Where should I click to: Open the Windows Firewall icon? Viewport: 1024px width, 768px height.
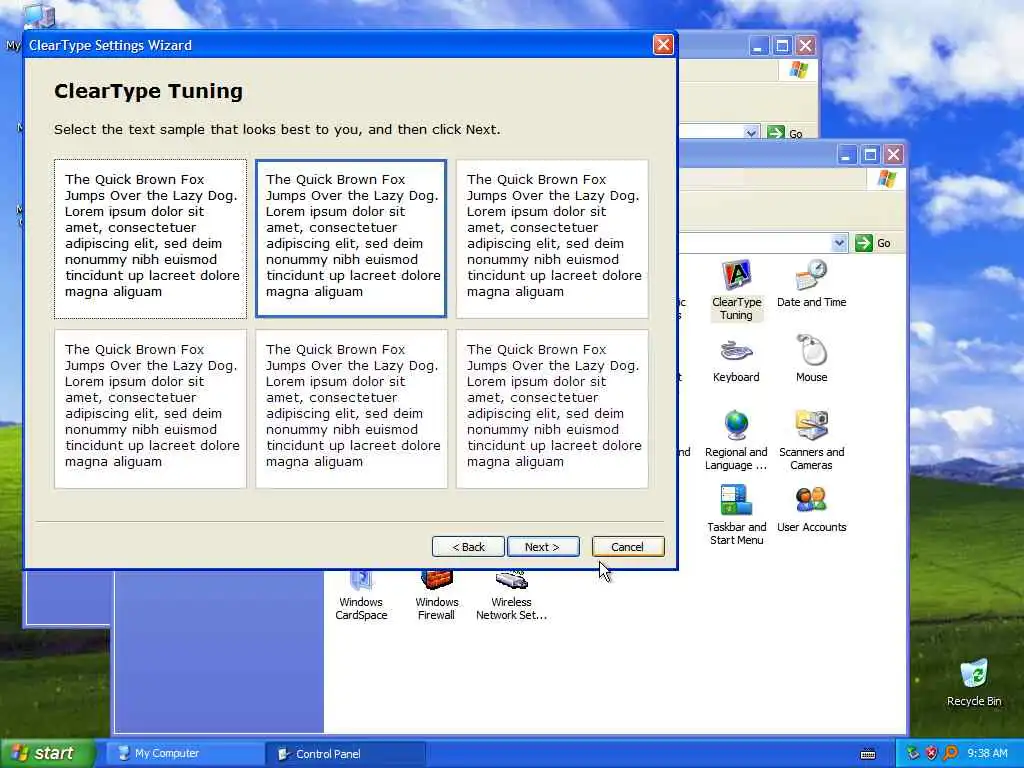pos(436,596)
